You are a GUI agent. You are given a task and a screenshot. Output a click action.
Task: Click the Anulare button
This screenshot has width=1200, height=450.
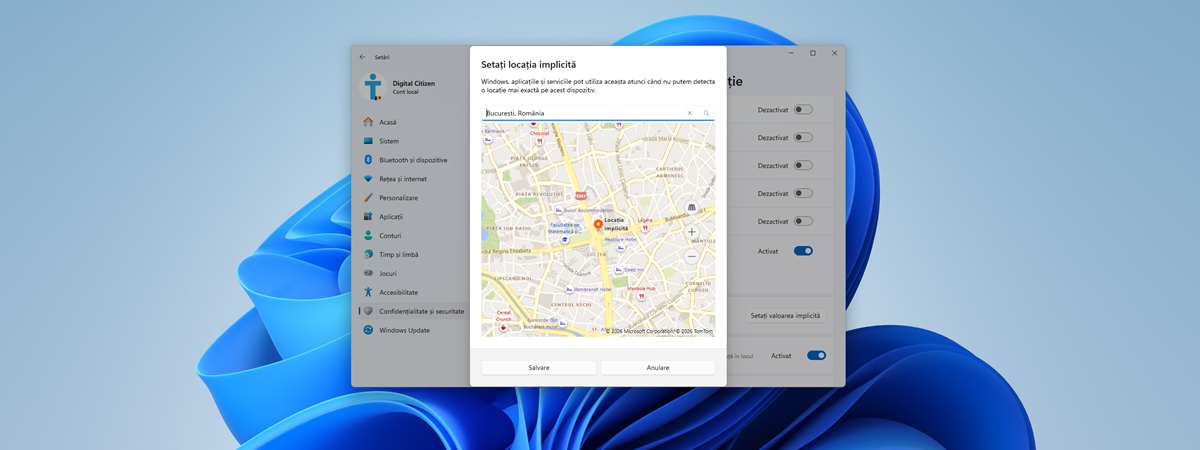(x=658, y=367)
